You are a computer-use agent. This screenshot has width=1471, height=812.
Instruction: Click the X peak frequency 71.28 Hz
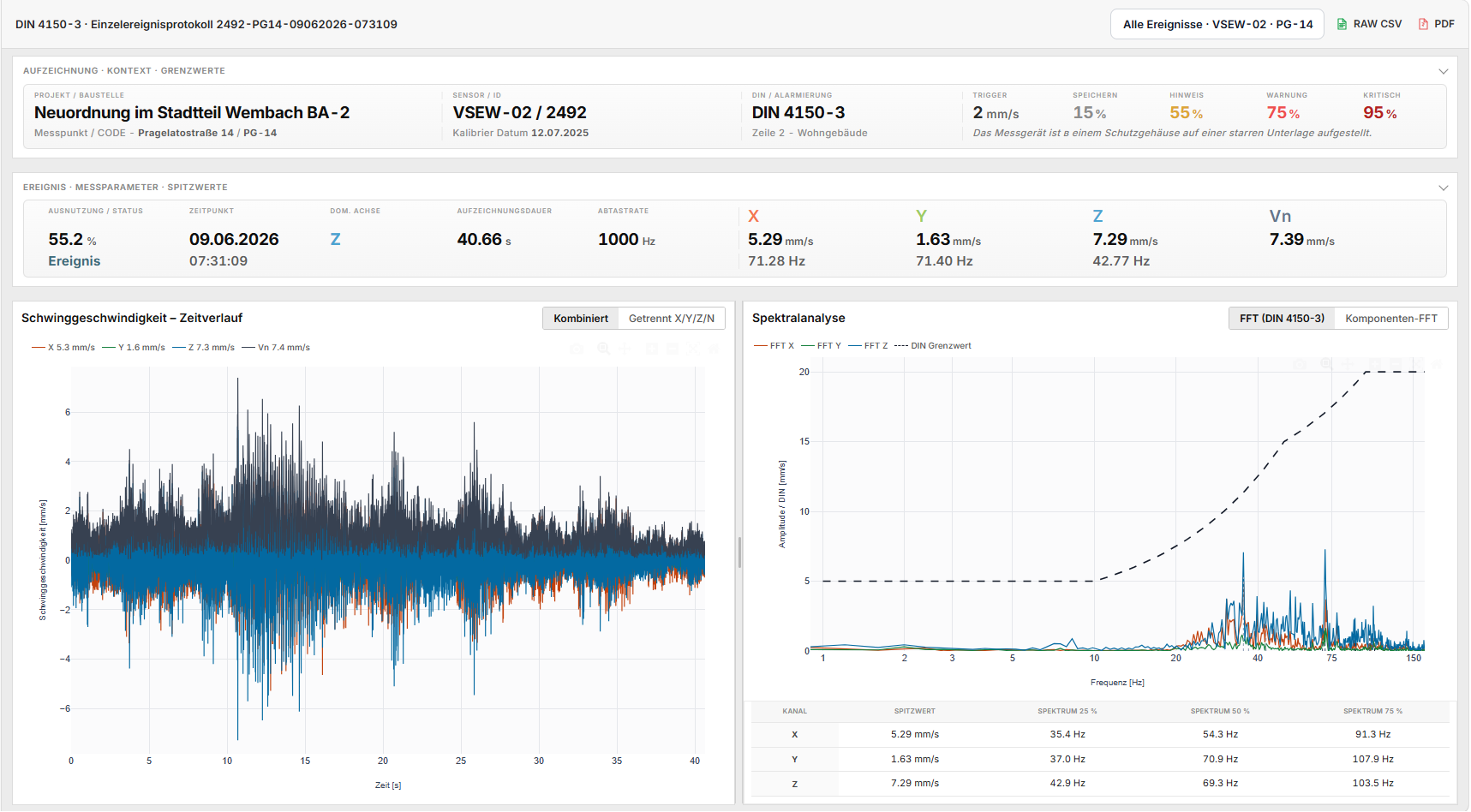776,261
